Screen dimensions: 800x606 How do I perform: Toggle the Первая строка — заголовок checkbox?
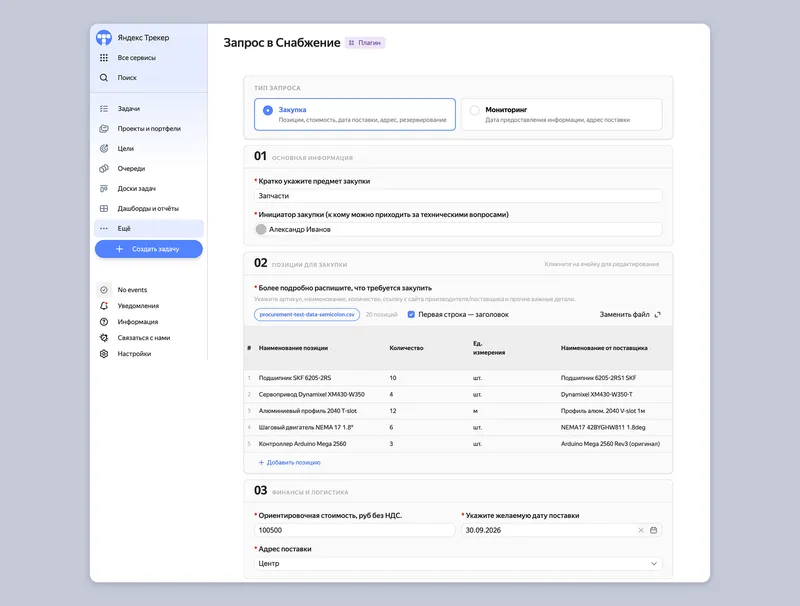coord(411,314)
